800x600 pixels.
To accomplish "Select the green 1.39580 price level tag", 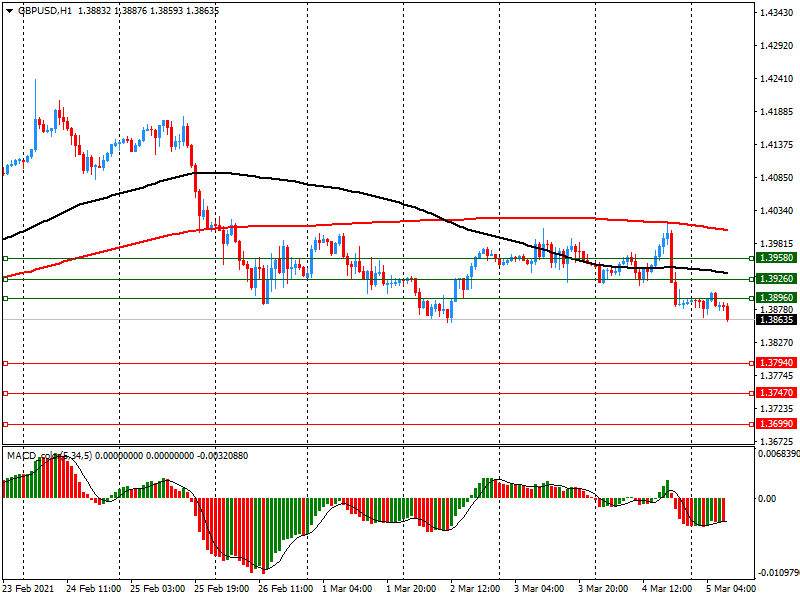I will (775, 258).
